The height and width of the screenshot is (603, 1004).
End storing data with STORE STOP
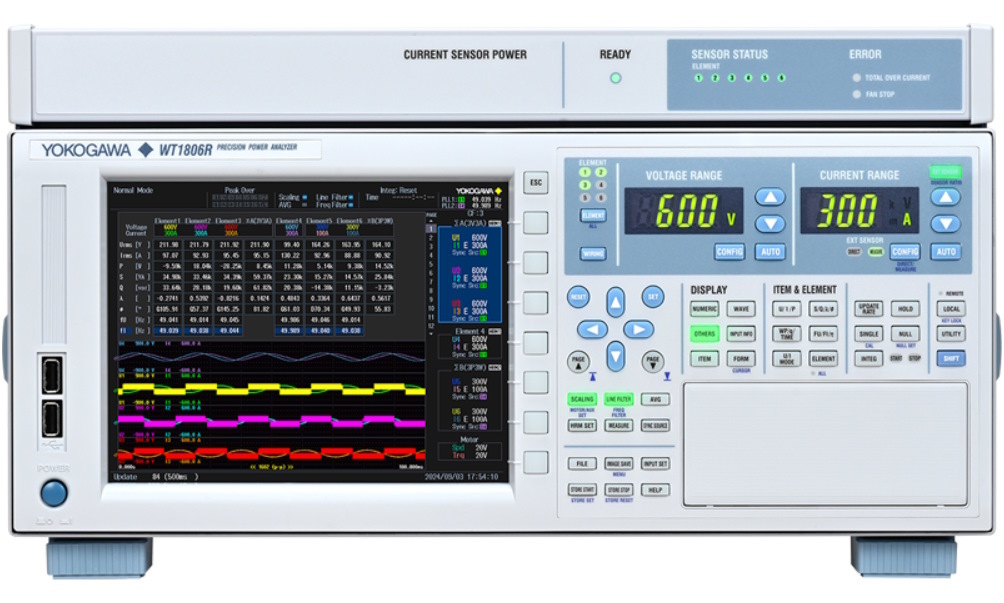pos(619,490)
